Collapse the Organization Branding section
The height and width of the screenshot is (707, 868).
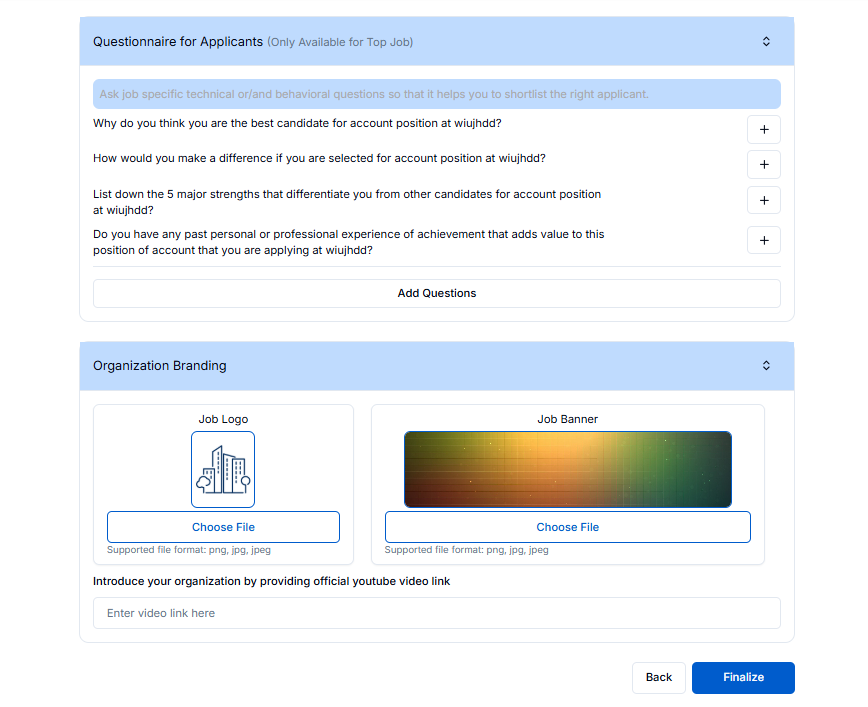(x=766, y=366)
